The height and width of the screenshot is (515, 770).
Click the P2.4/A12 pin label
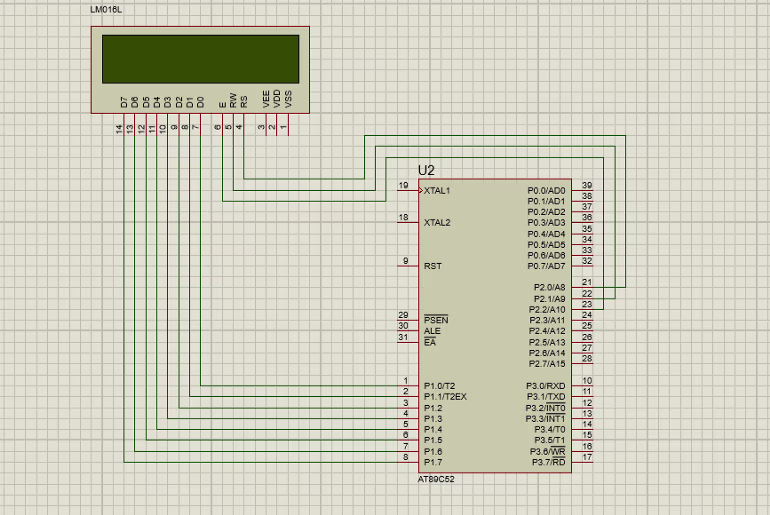tap(547, 331)
